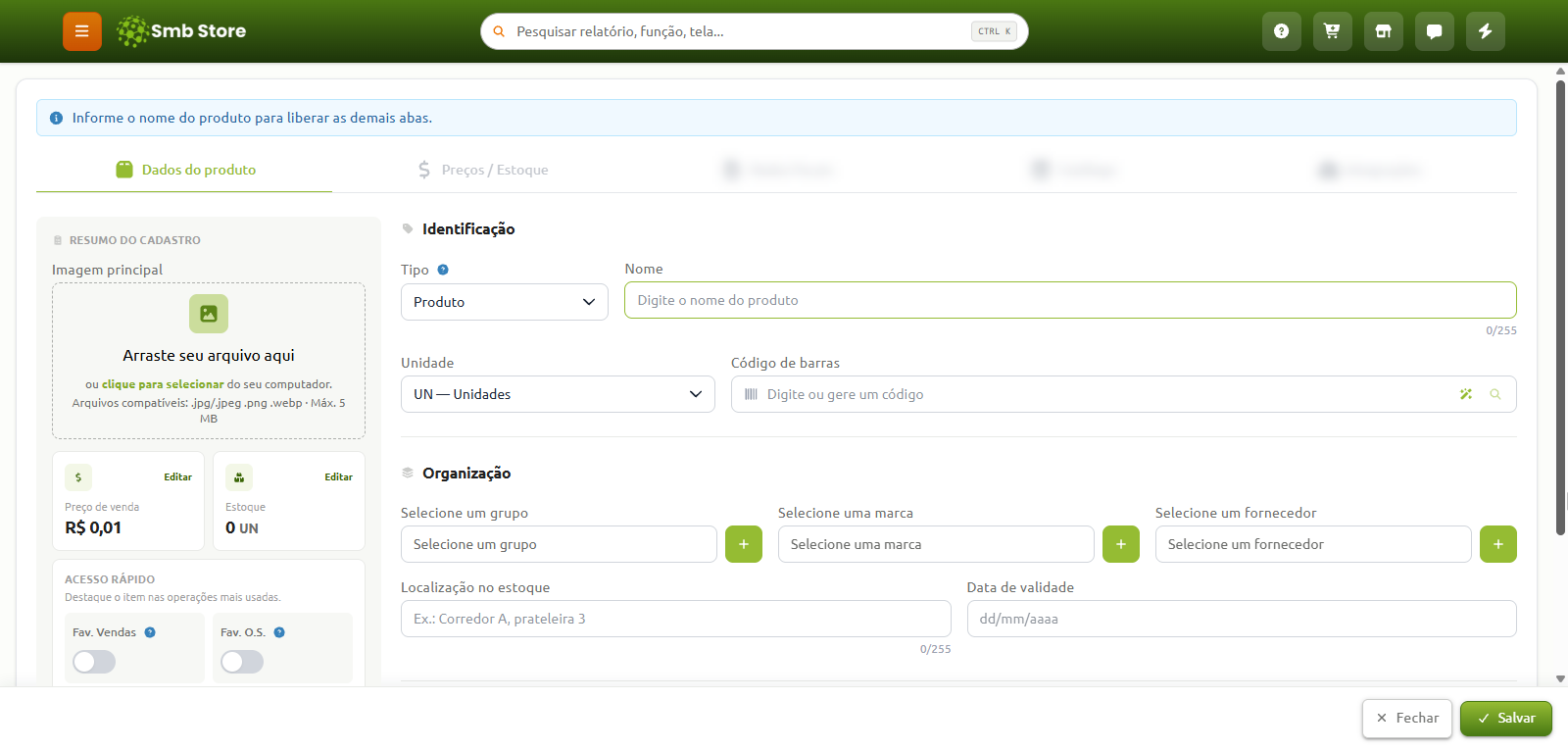
Task: Open the chat message icon
Action: pos(1435,31)
